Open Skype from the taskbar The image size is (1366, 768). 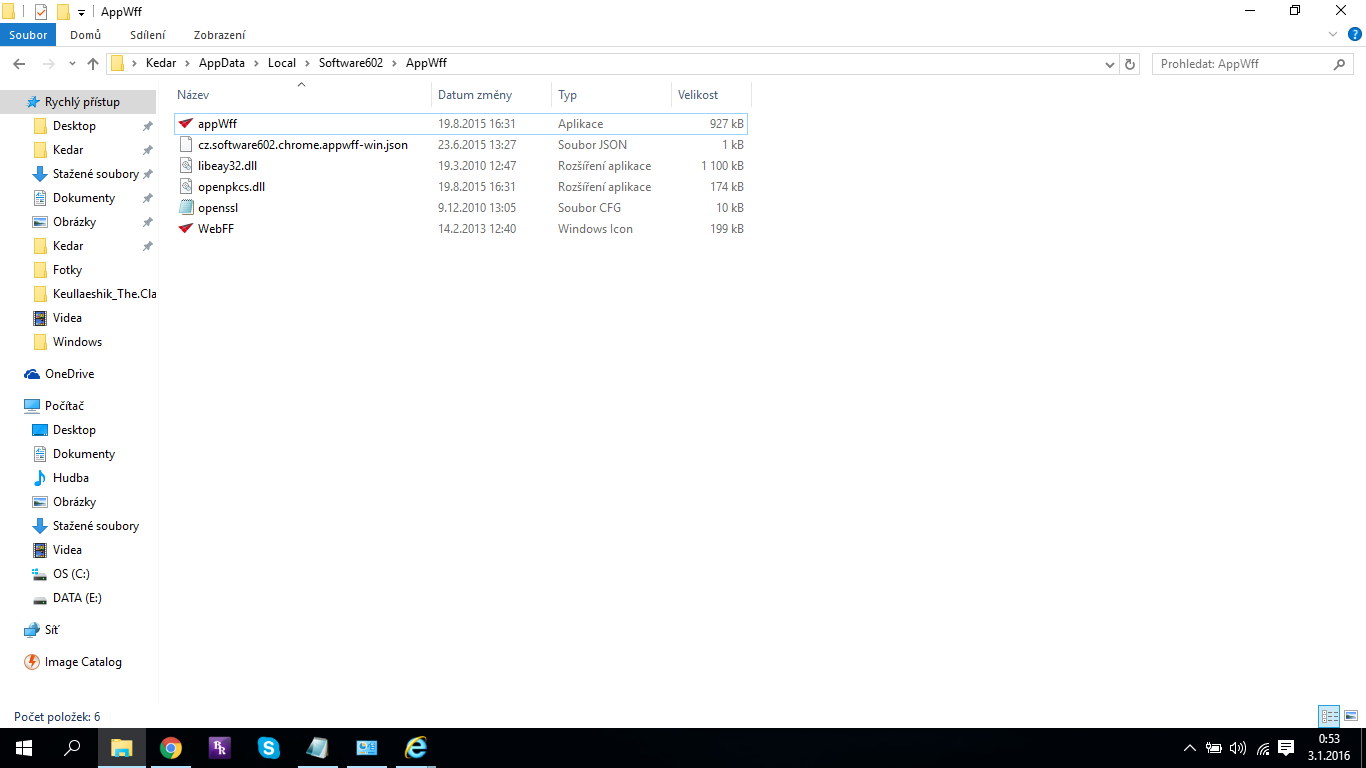[268, 748]
